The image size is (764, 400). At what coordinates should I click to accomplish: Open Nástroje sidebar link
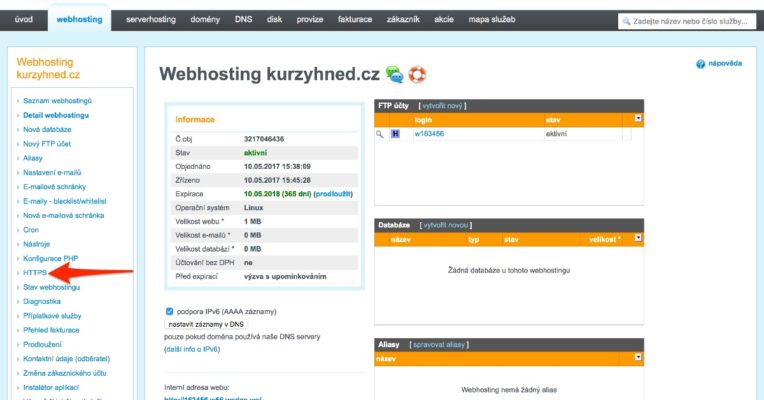pyautogui.click(x=37, y=244)
